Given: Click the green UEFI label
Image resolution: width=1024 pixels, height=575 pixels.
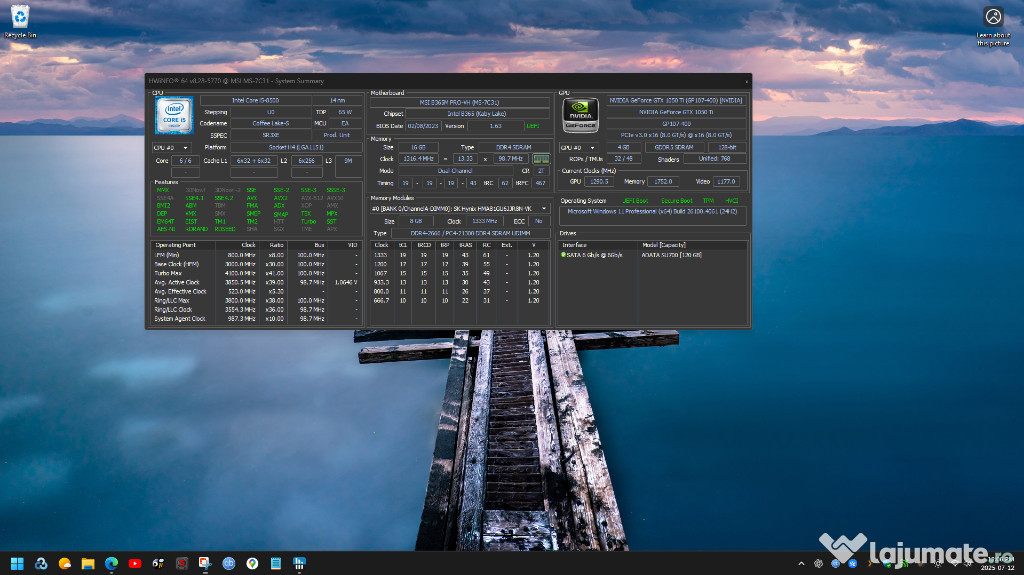Looking at the screenshot, I should 533,126.
